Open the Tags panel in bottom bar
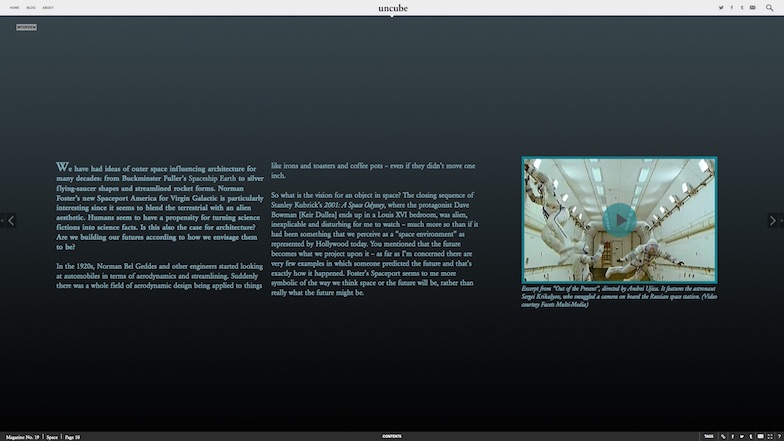The height and width of the screenshot is (441, 784). (x=708, y=436)
